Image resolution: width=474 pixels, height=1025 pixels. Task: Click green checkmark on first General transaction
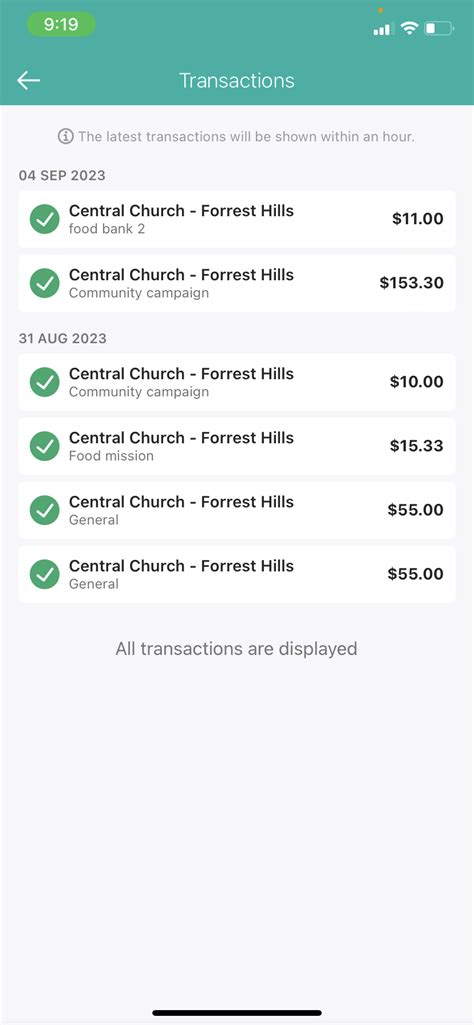pos(44,510)
